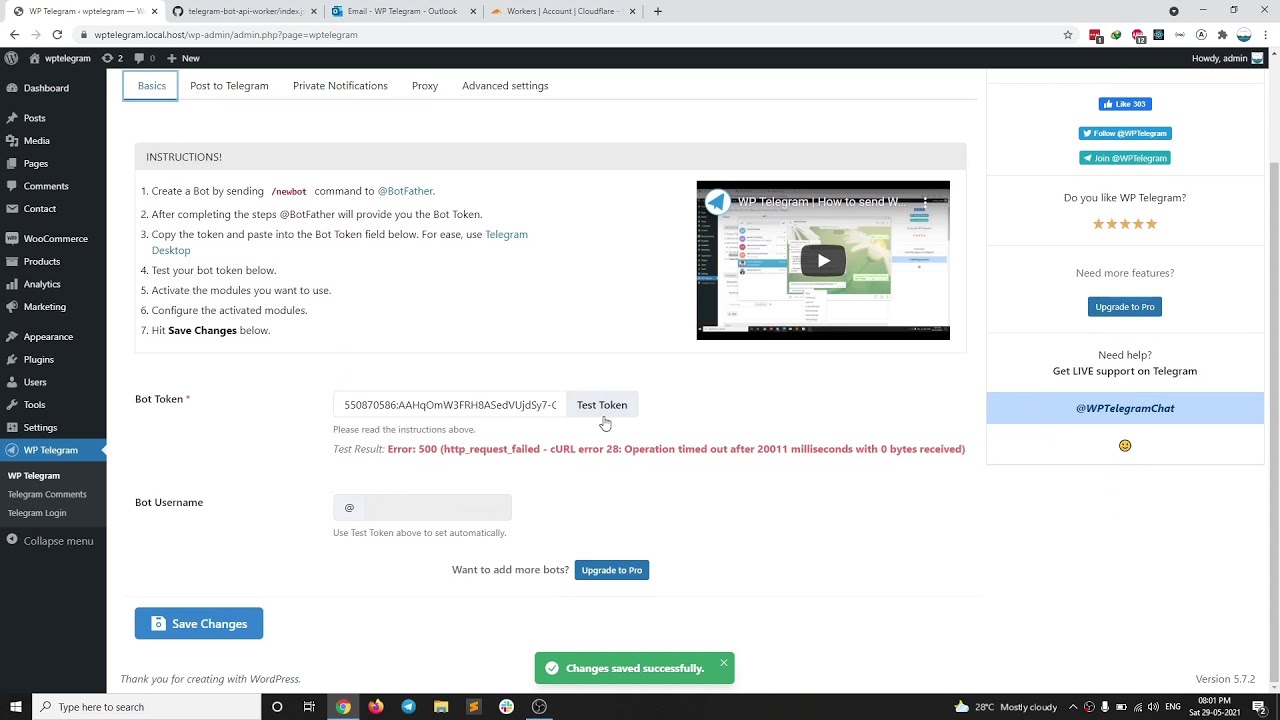Viewport: 1280px width, 720px height.
Task: Open the wptelegram site link
Action: (x=60, y=58)
